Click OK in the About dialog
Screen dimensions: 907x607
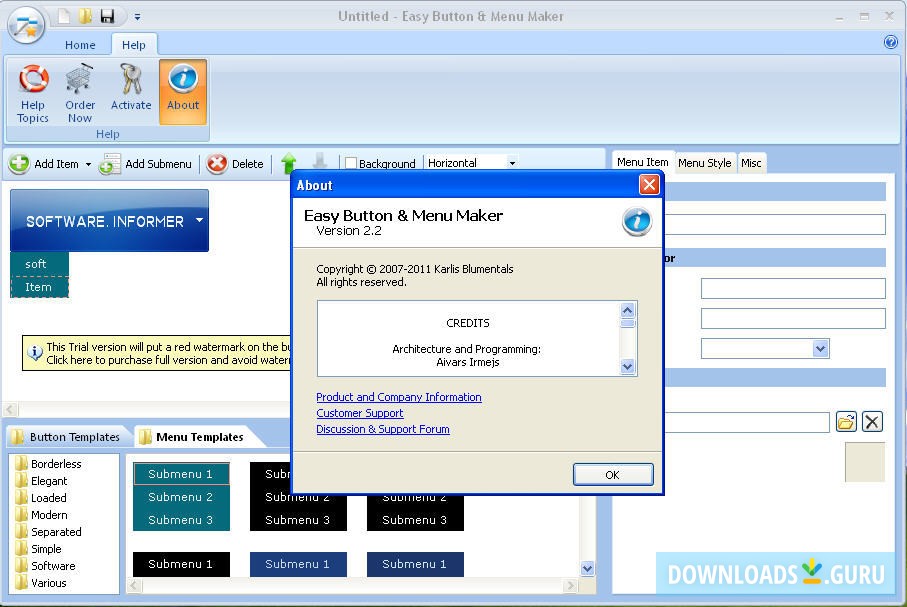pos(613,474)
